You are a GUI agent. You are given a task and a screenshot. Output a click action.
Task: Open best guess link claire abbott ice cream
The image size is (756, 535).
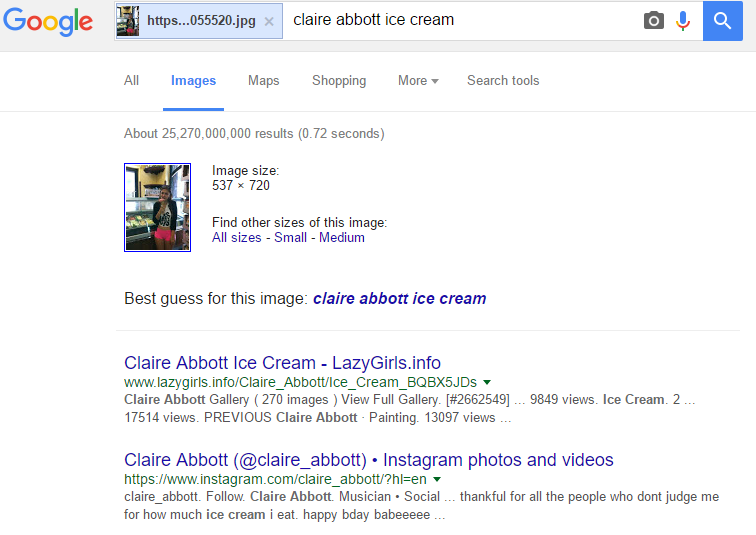point(400,298)
